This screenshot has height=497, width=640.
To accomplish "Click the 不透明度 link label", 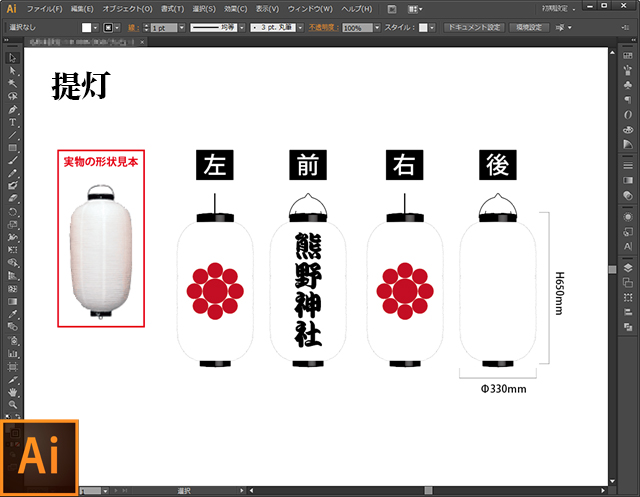I will 324,27.
